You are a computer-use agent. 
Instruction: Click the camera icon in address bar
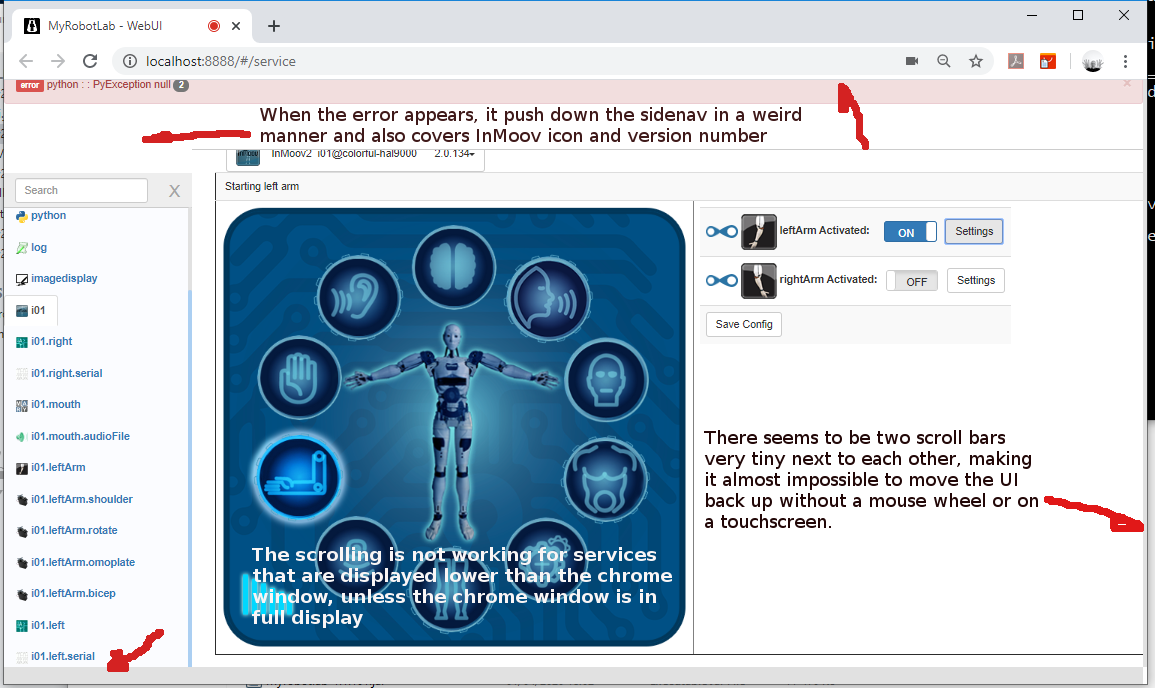912,61
